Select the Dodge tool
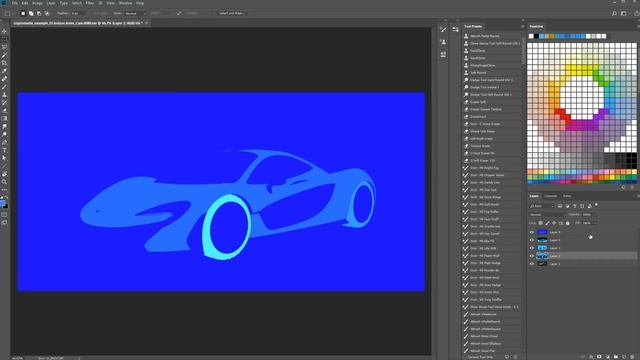Screen dimensions: 640x360 pos(4,134)
